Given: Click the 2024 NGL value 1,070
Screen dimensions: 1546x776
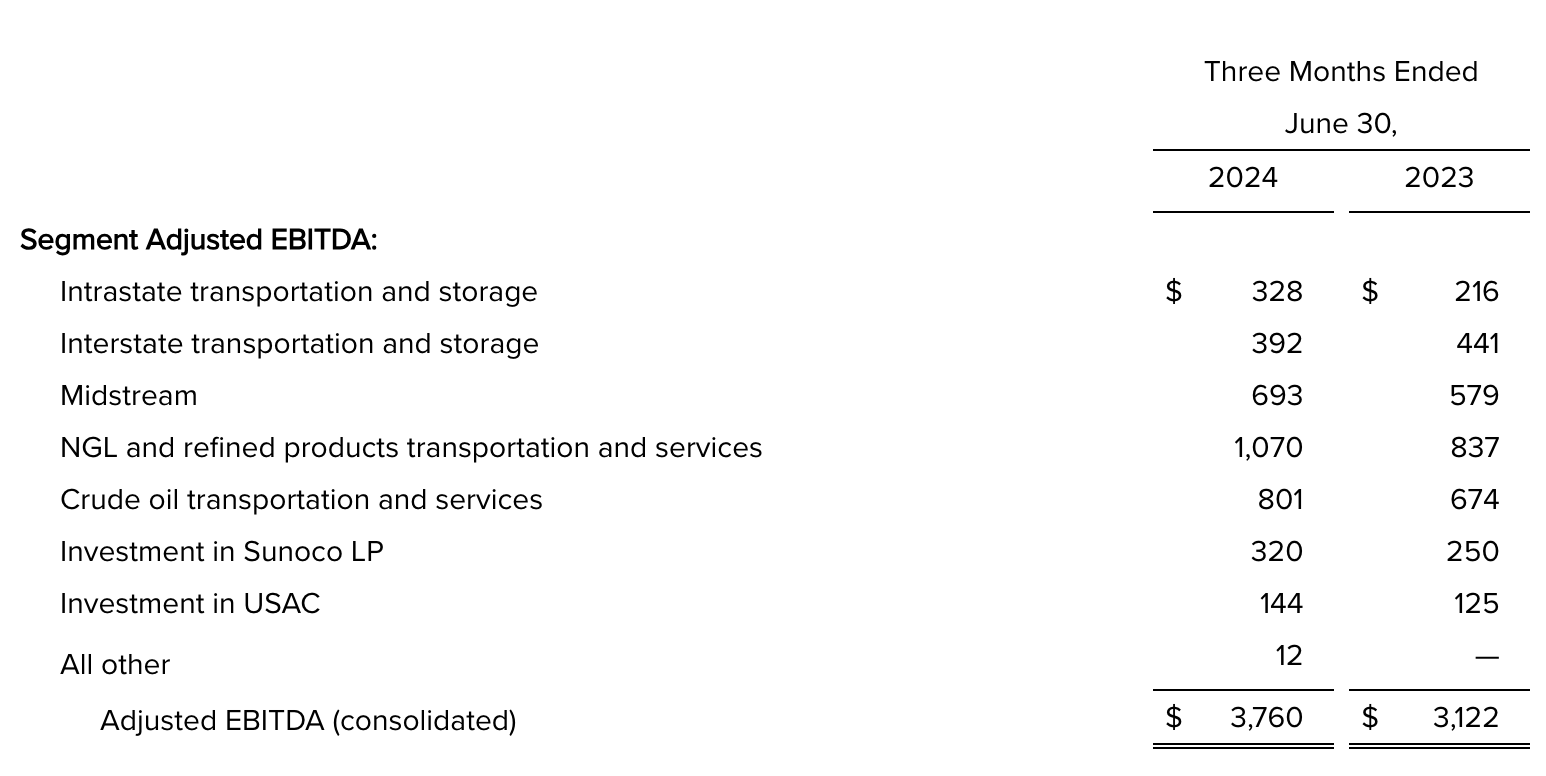Looking at the screenshot, I should (1268, 448).
